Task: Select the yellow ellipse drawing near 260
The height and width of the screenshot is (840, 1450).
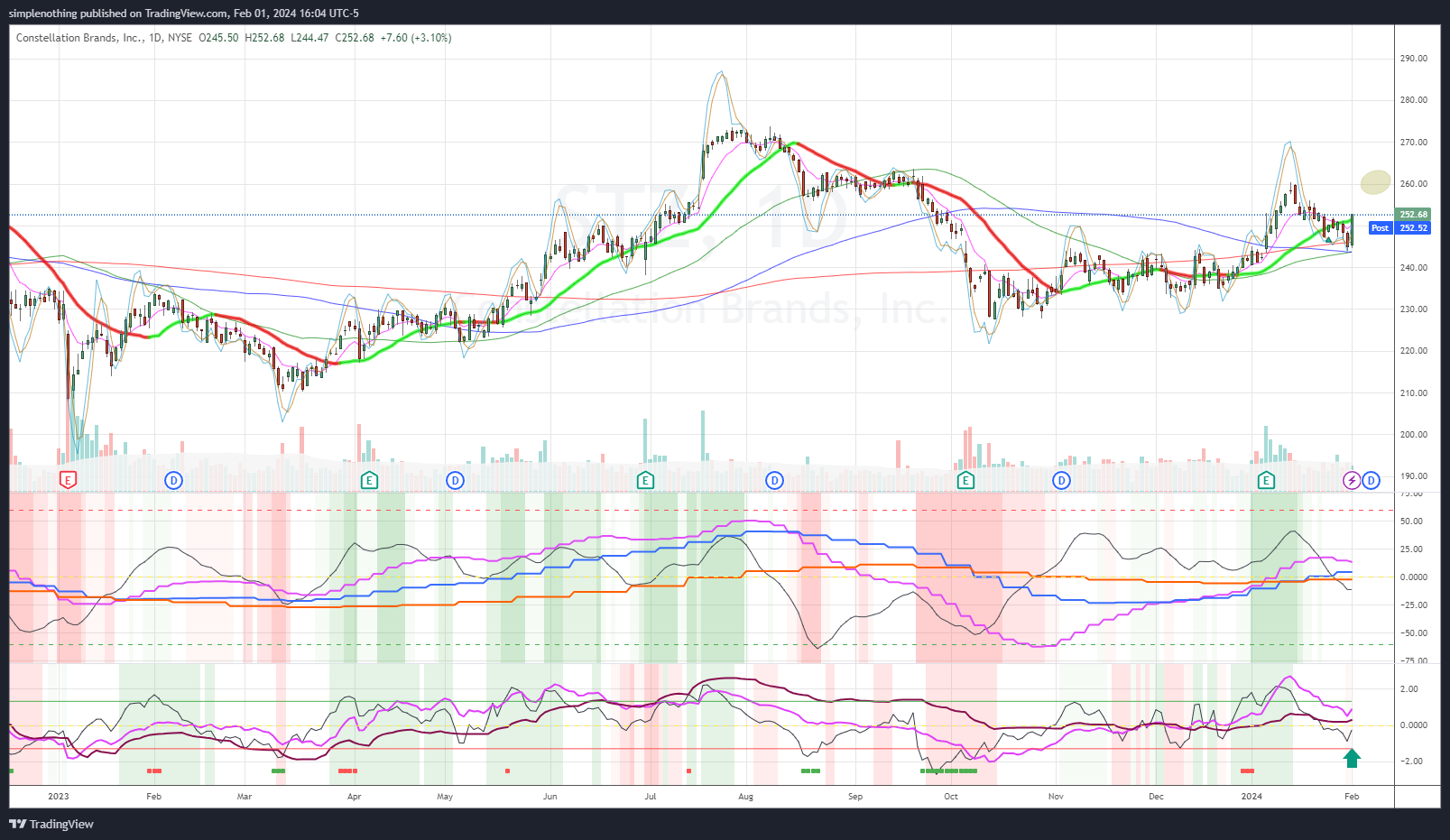Action: (1375, 182)
